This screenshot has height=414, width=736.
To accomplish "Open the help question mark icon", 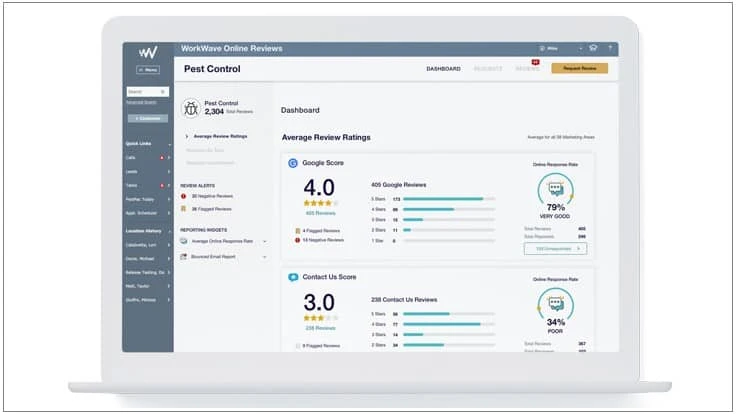I will tap(609, 48).
